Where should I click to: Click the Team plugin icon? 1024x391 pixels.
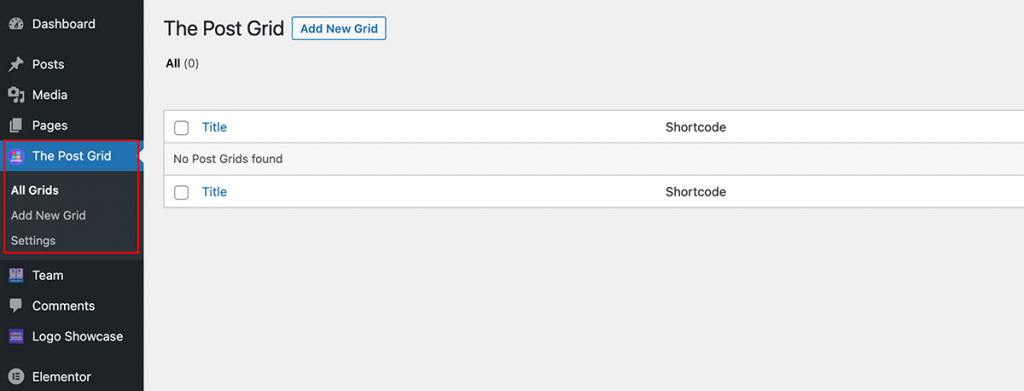(x=16, y=275)
